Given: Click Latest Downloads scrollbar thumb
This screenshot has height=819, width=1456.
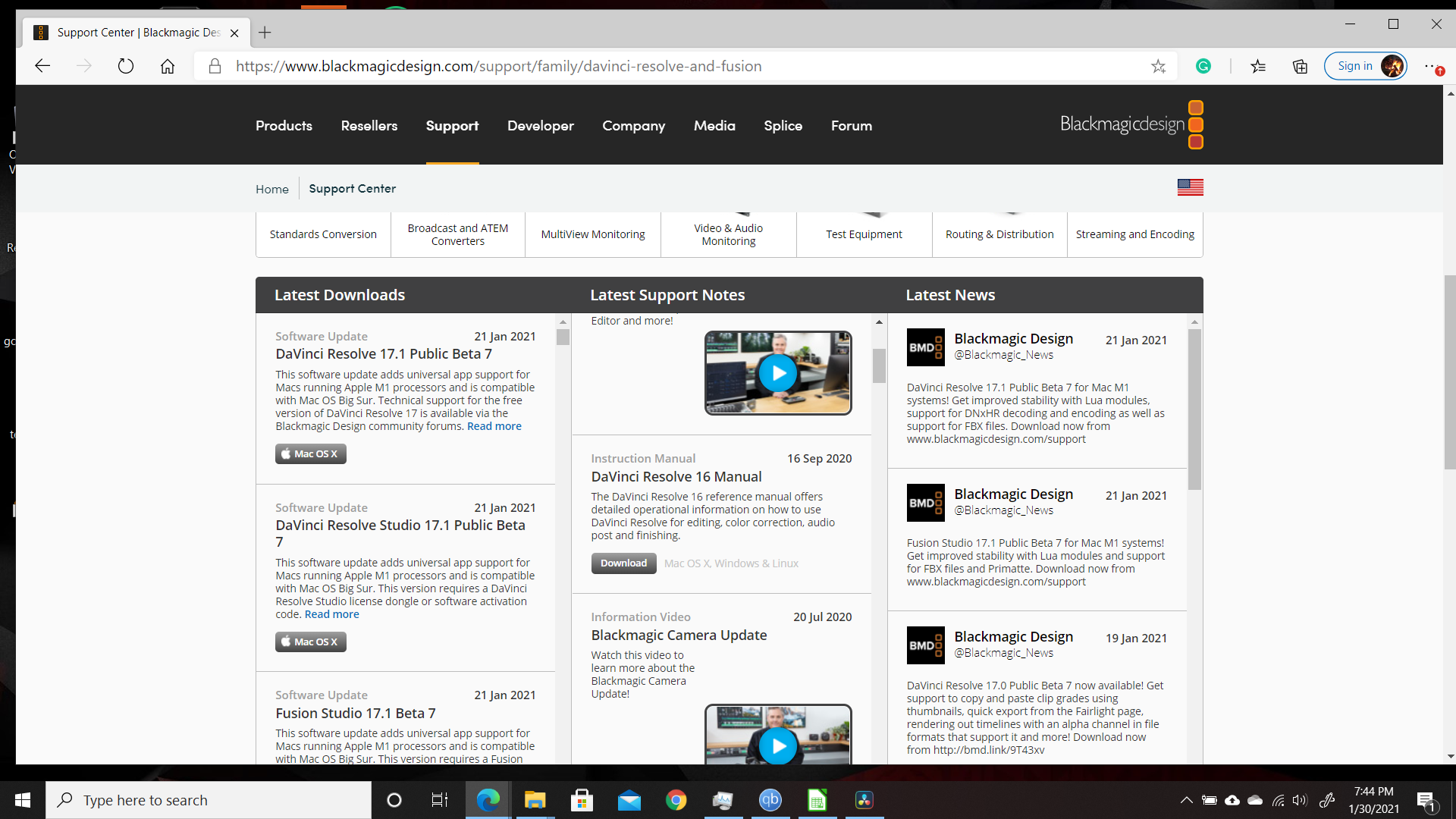Looking at the screenshot, I should pos(563,337).
